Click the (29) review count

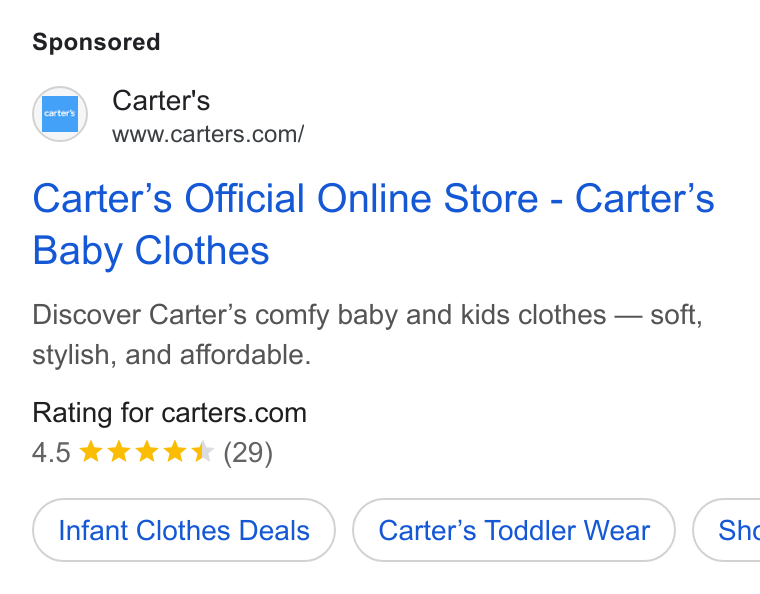[x=248, y=453]
